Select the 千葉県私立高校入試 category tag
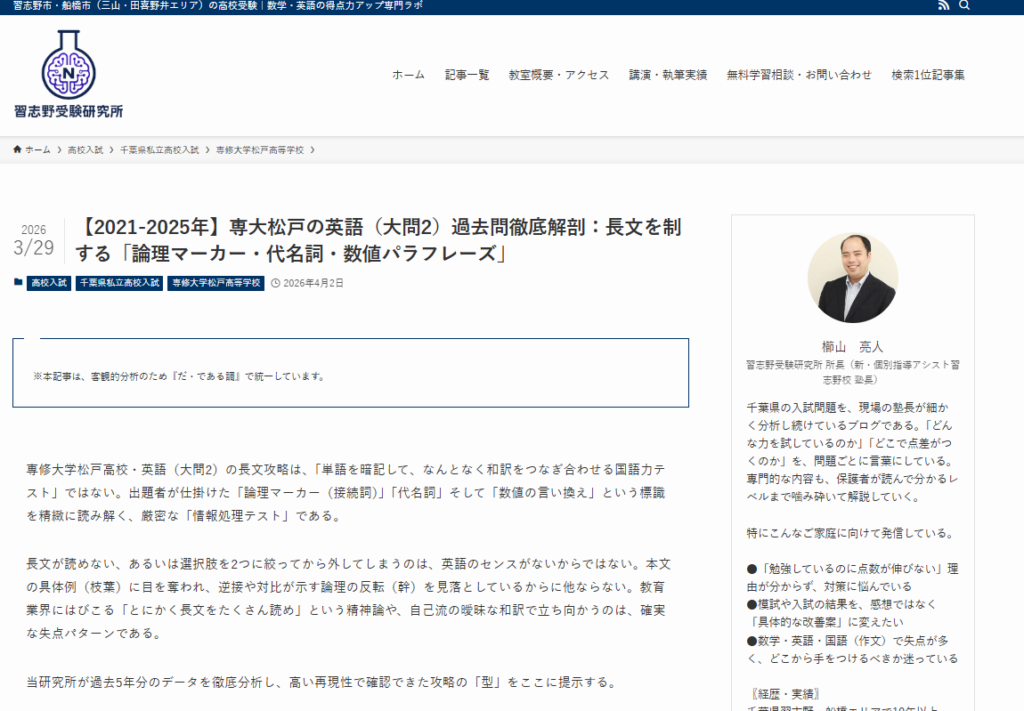This screenshot has height=711, width=1024. tap(119, 283)
